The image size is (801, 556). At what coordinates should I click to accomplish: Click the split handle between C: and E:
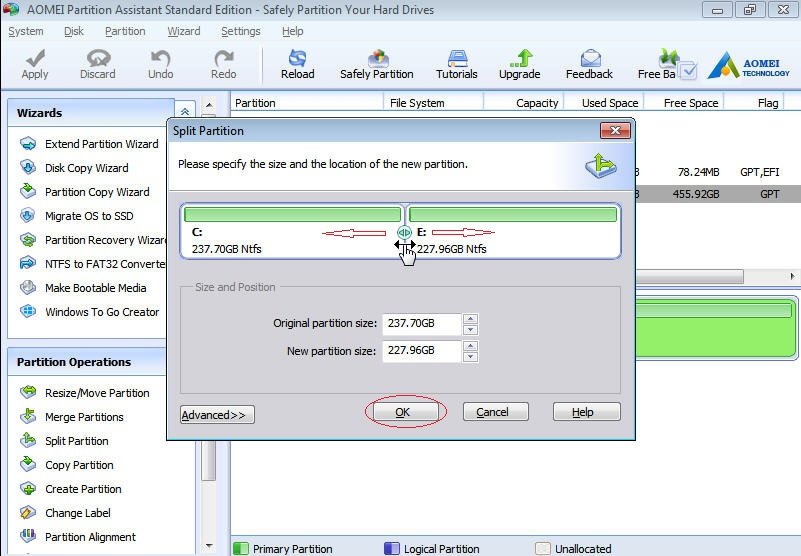(x=404, y=233)
